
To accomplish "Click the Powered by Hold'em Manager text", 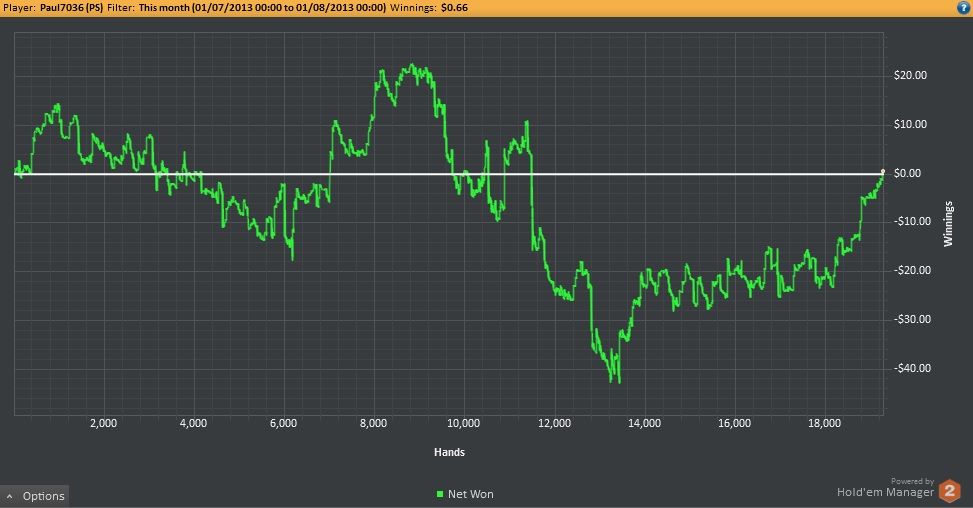I will pyautogui.click(x=886, y=488).
